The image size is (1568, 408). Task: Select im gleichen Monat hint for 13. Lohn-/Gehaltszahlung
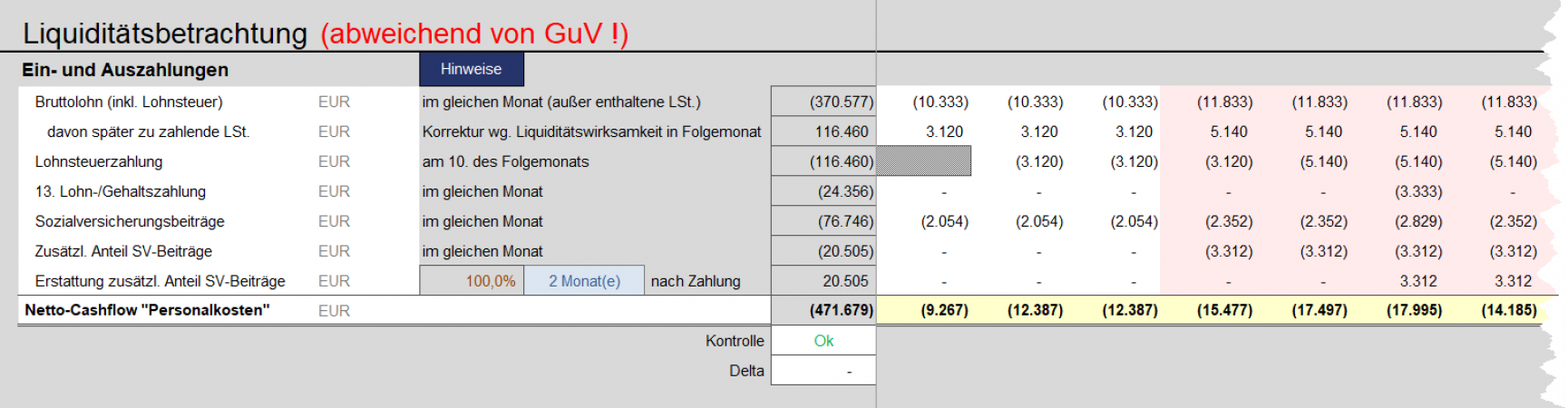pyautogui.click(x=482, y=192)
